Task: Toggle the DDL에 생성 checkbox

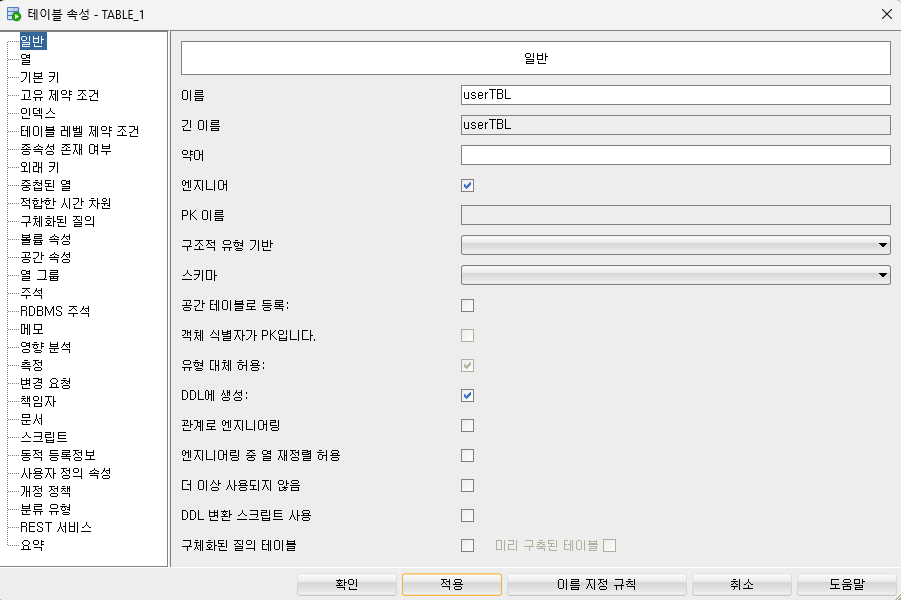Action: [x=467, y=395]
